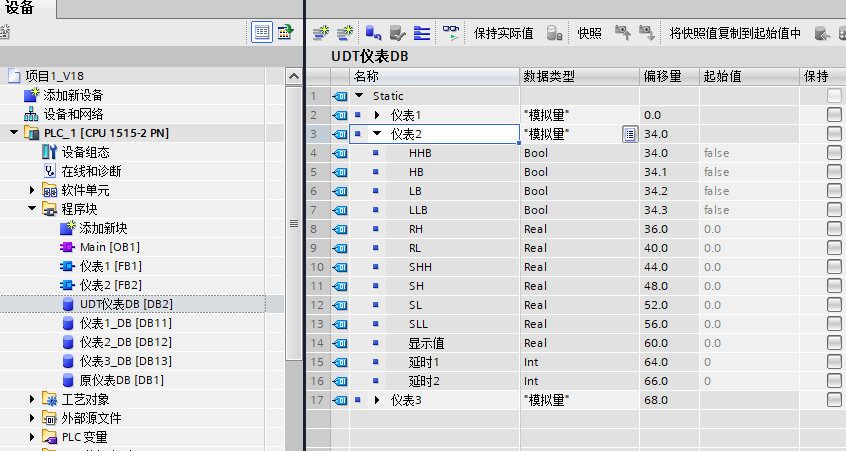Viewport: 846px width, 451px height.
Task: Click the project tree scrollbar up arrow
Action: click(x=293, y=76)
